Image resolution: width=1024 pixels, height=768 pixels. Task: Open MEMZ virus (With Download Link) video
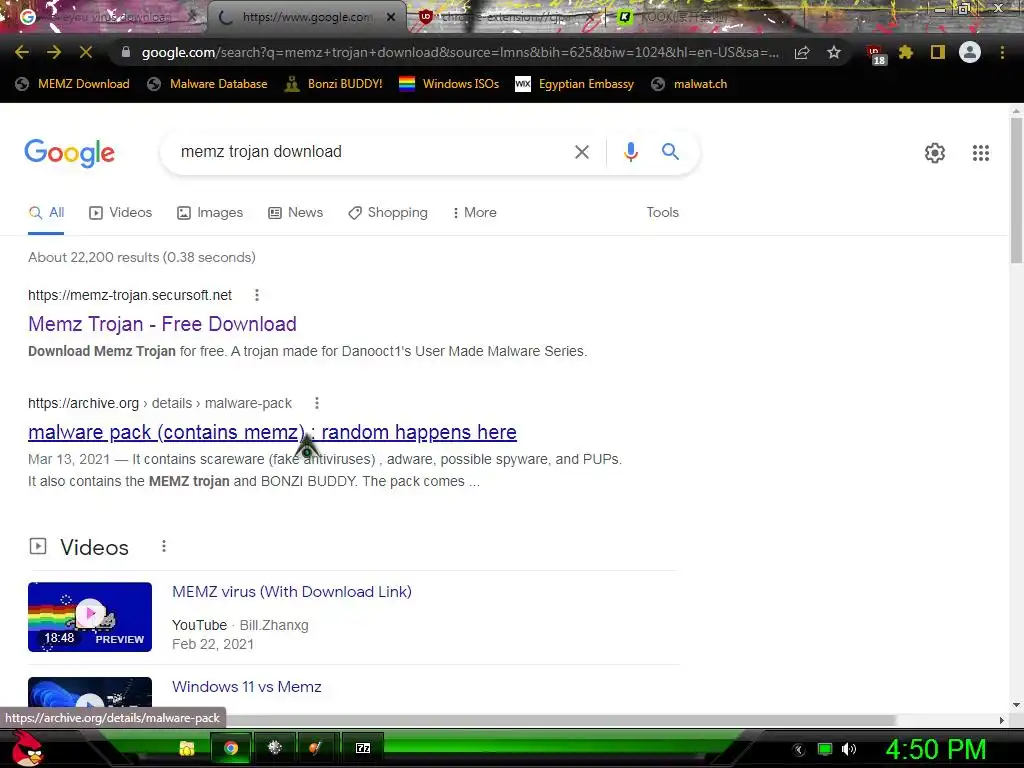pyautogui.click(x=291, y=592)
